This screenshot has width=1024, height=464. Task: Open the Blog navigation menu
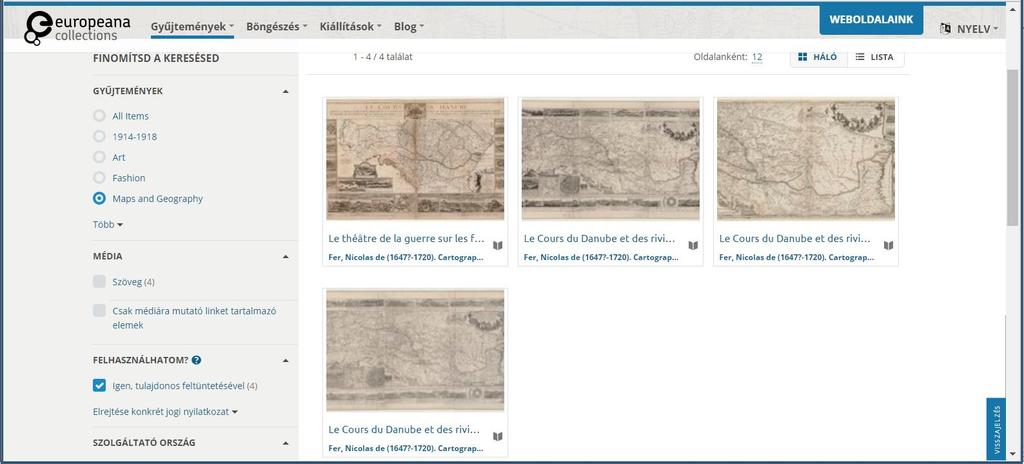pyautogui.click(x=409, y=27)
